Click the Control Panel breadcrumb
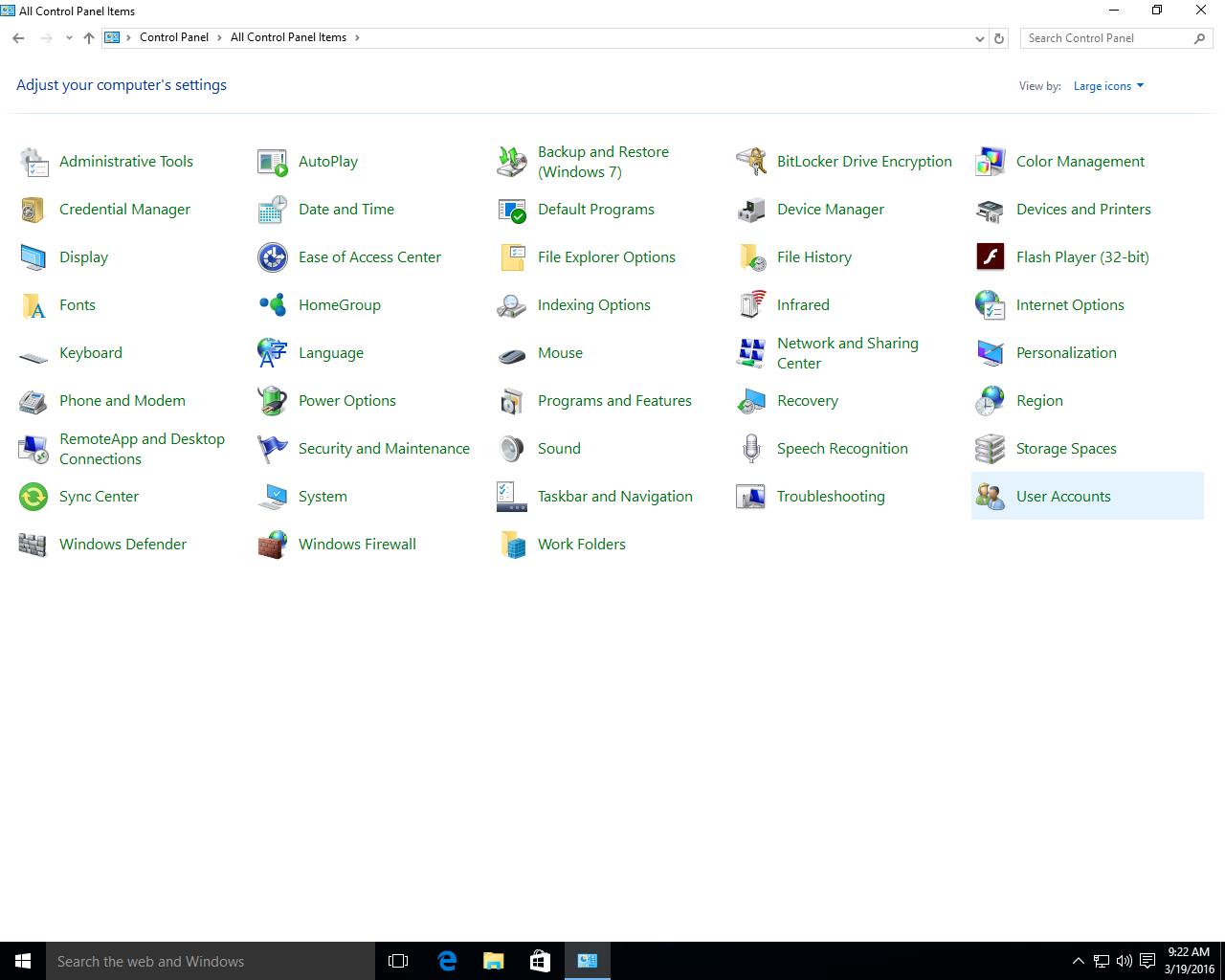This screenshot has height=980, width=1225. 173,37
